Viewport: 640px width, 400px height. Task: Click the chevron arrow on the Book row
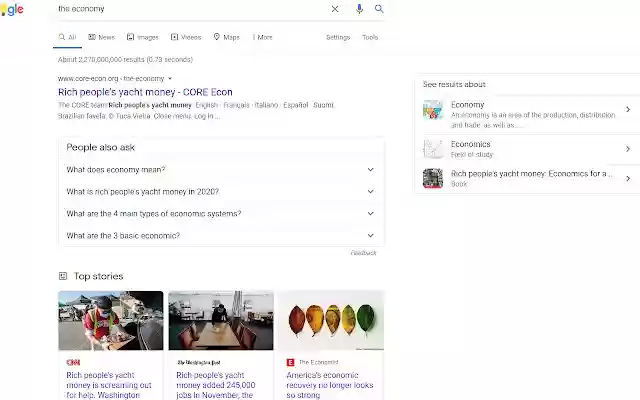(628, 178)
